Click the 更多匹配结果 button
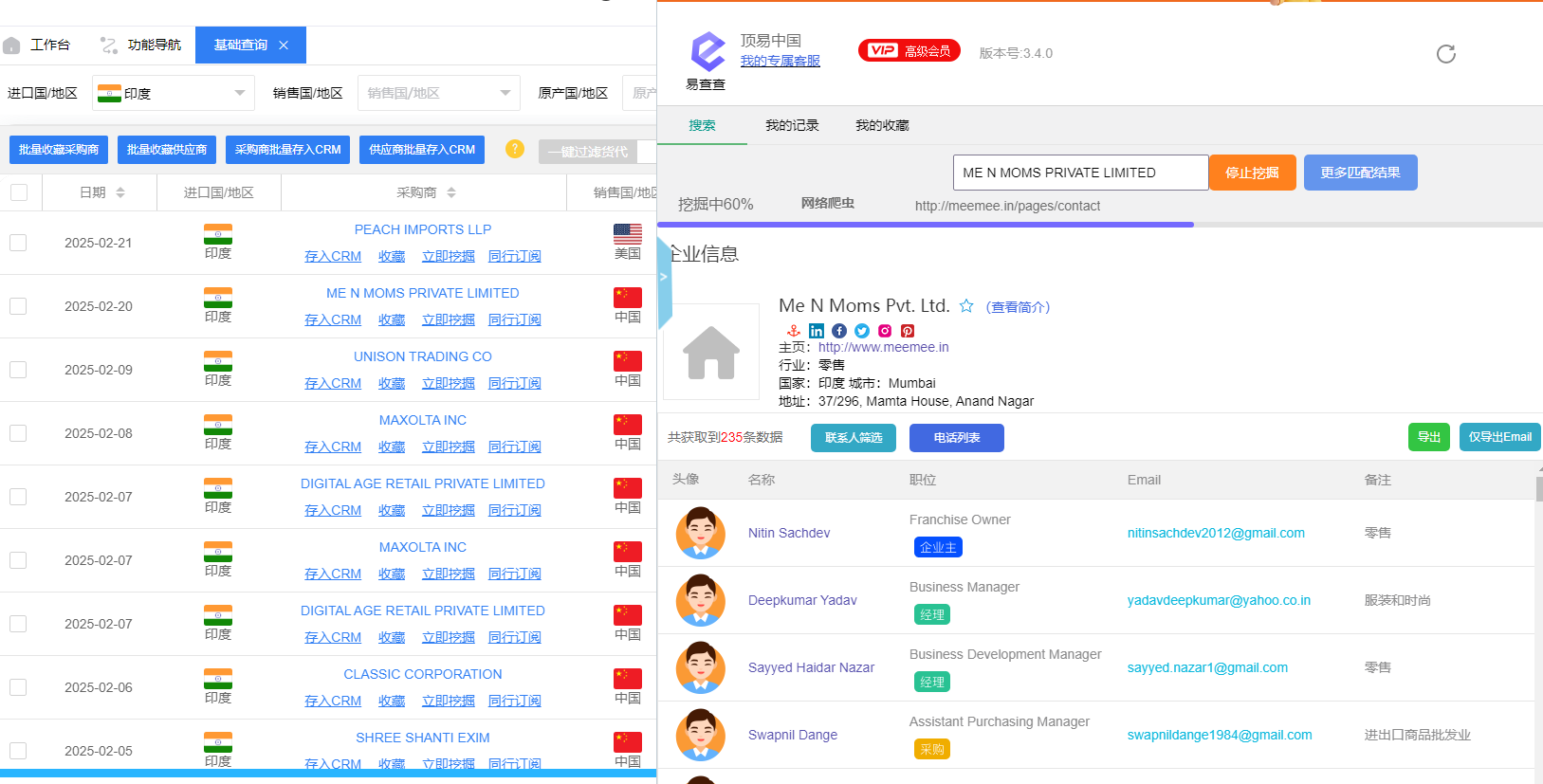The height and width of the screenshot is (784, 1543). coord(1360,173)
